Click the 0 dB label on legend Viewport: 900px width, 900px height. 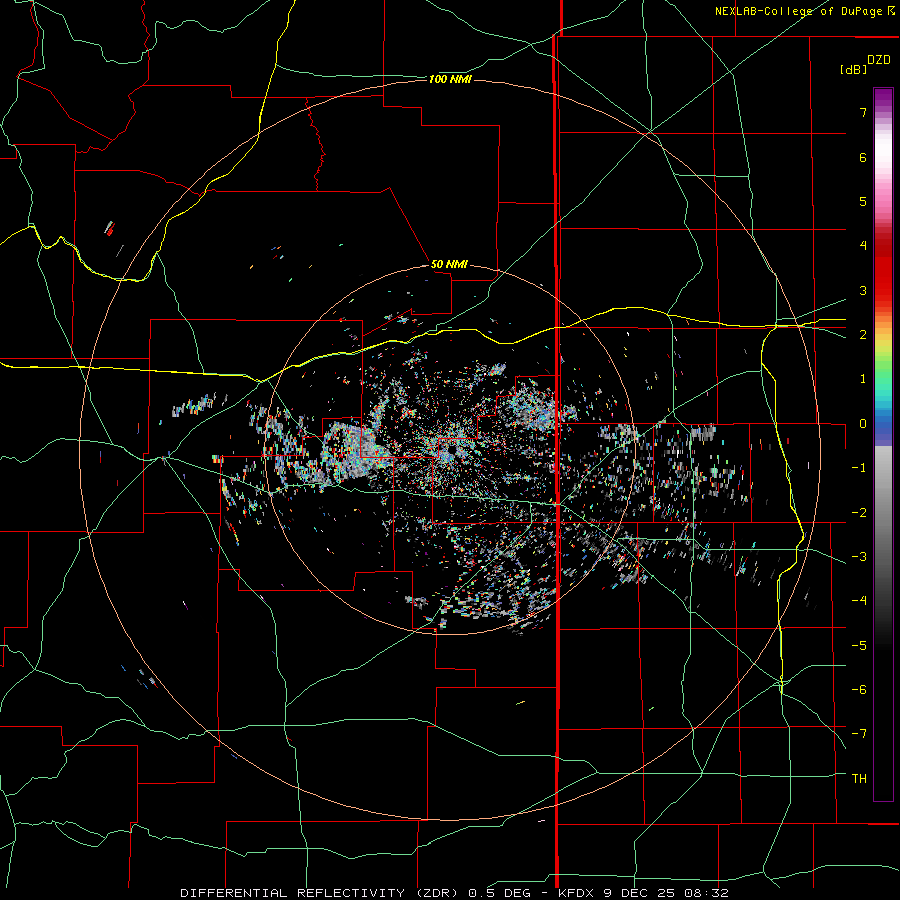pos(863,424)
